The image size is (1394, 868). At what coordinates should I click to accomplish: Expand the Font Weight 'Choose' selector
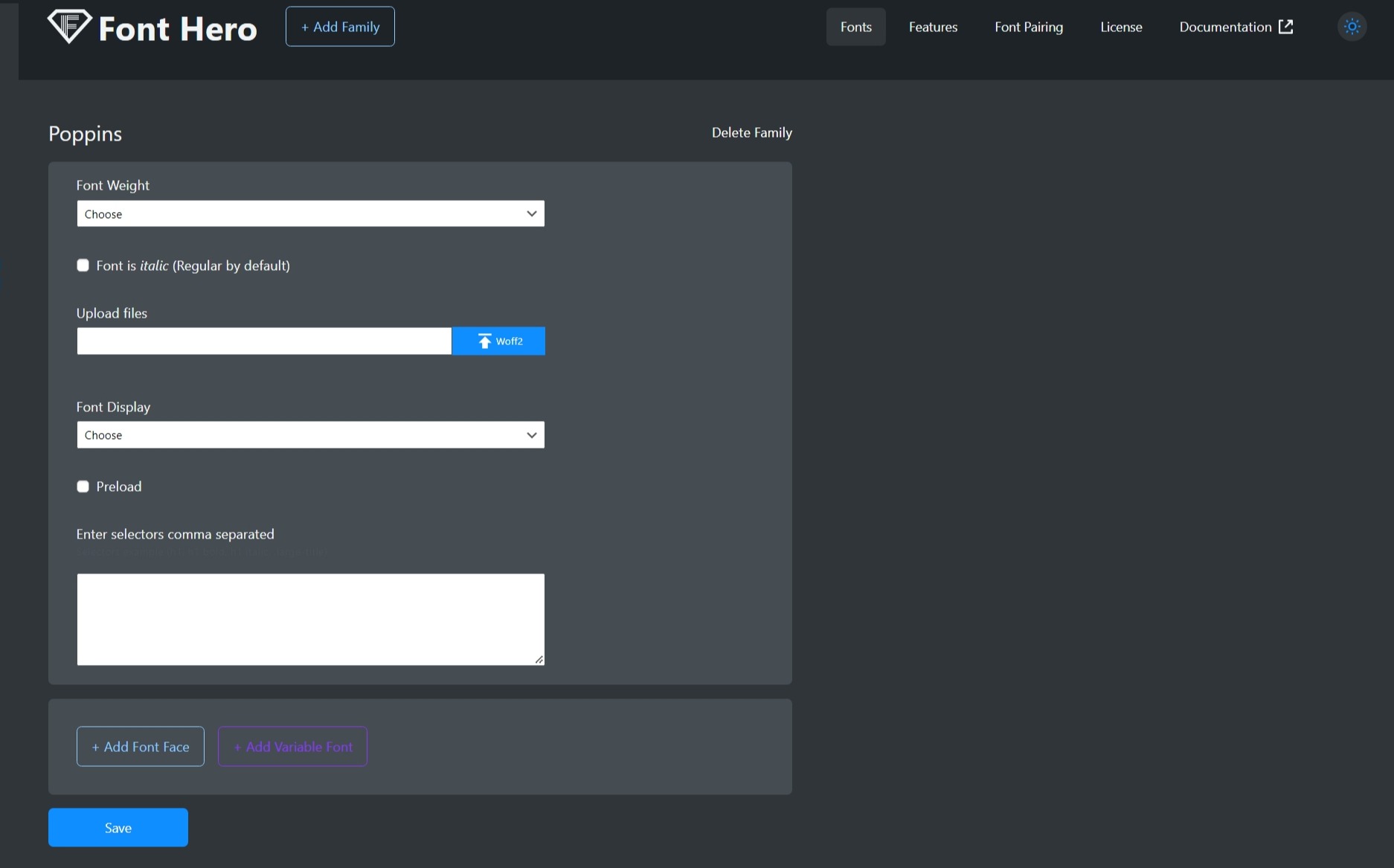(x=309, y=213)
